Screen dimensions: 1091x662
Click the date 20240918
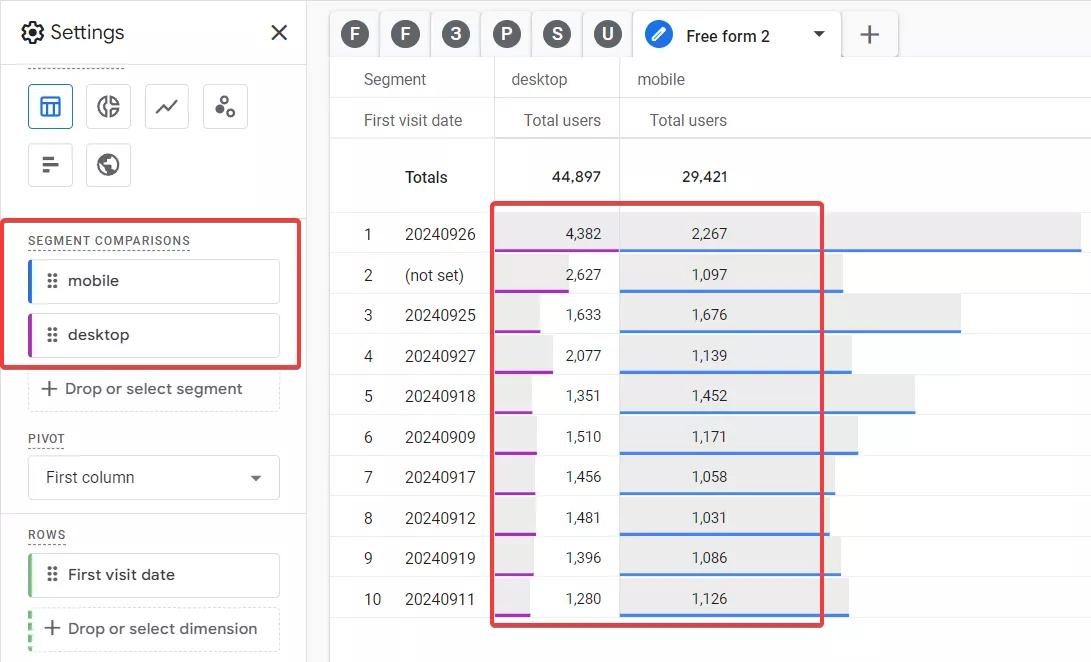[x=440, y=396]
